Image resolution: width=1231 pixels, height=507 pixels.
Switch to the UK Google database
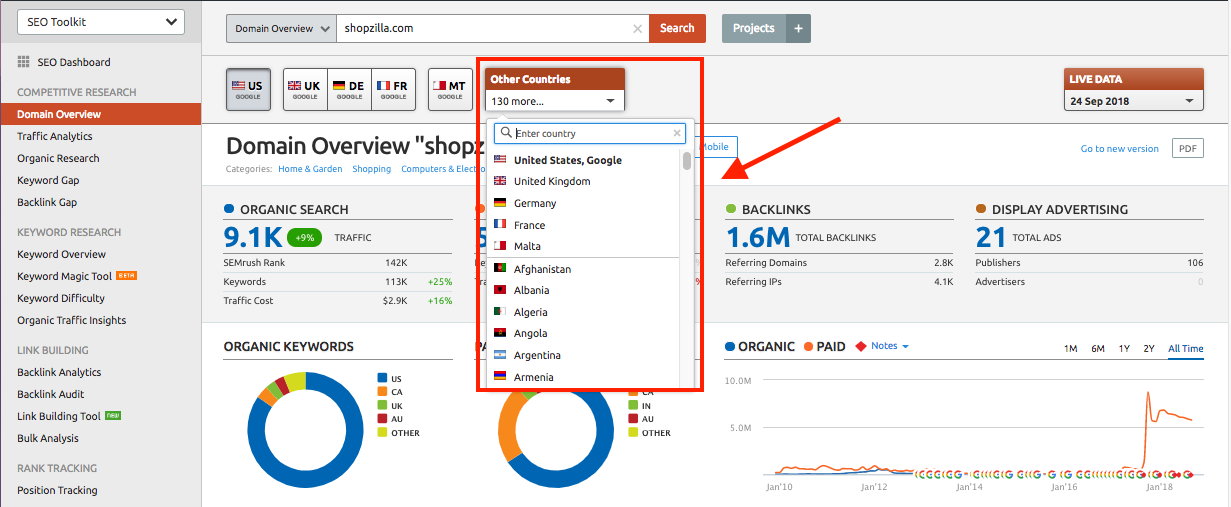coord(305,89)
